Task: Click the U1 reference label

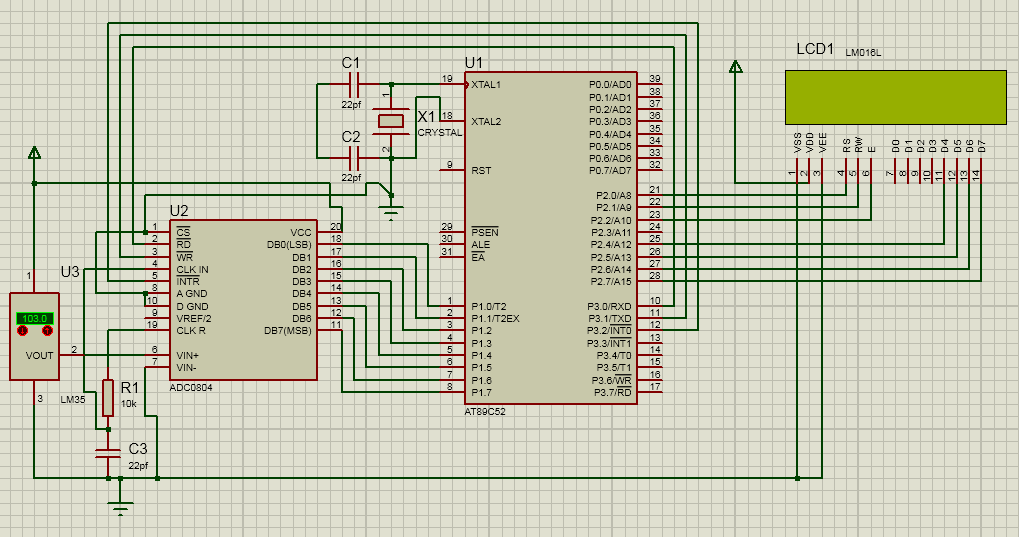Action: [474, 63]
